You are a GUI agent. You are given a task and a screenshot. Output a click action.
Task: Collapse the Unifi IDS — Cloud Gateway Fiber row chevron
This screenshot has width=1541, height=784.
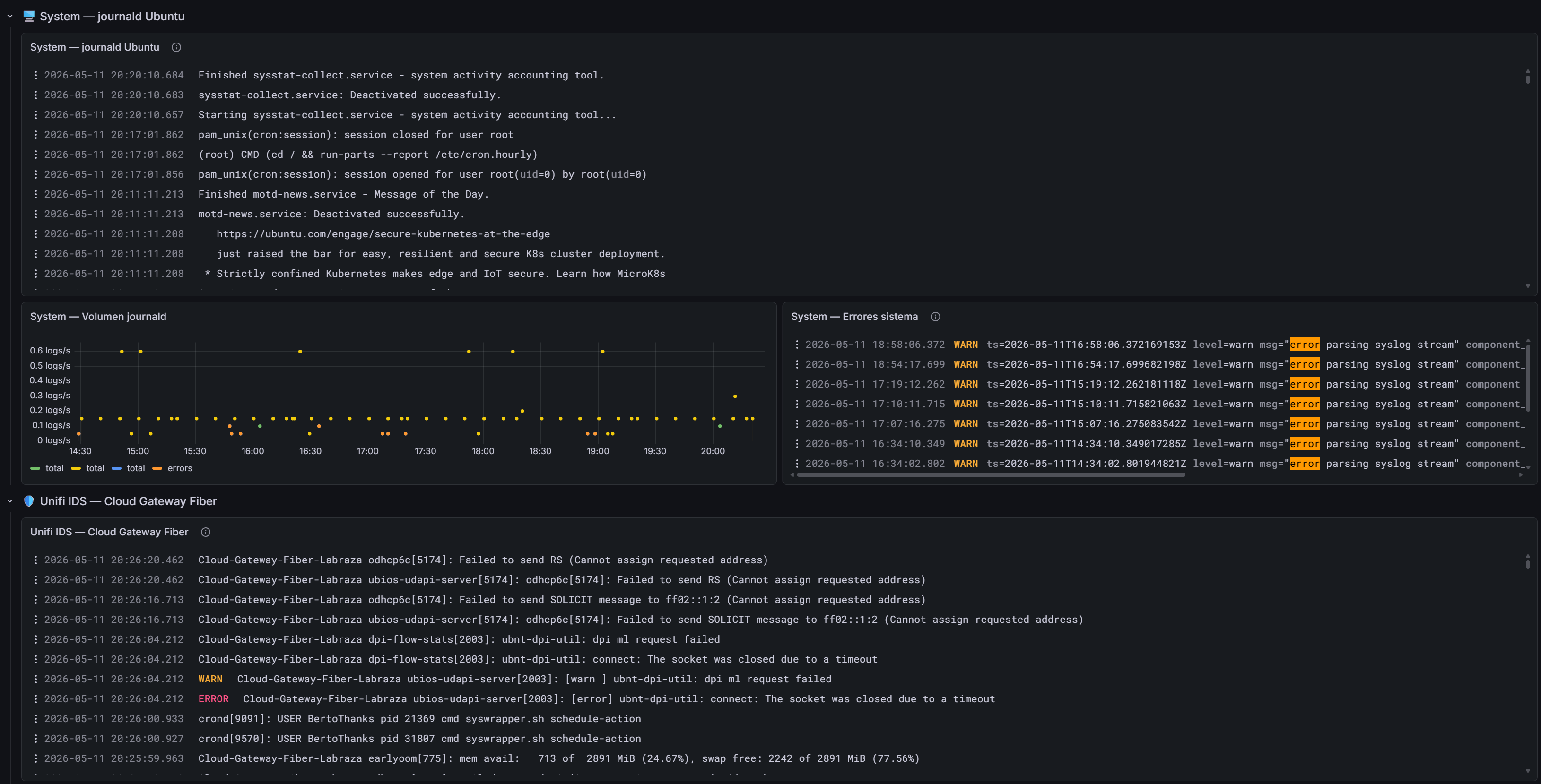9,501
